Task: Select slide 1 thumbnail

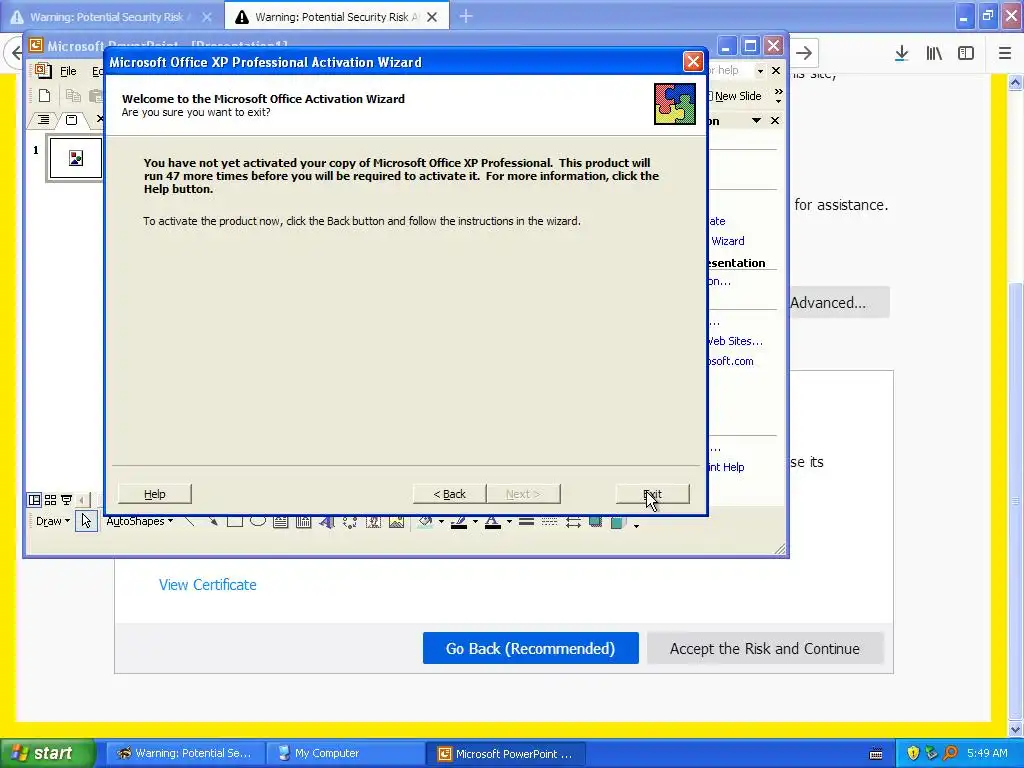Action: click(x=76, y=158)
